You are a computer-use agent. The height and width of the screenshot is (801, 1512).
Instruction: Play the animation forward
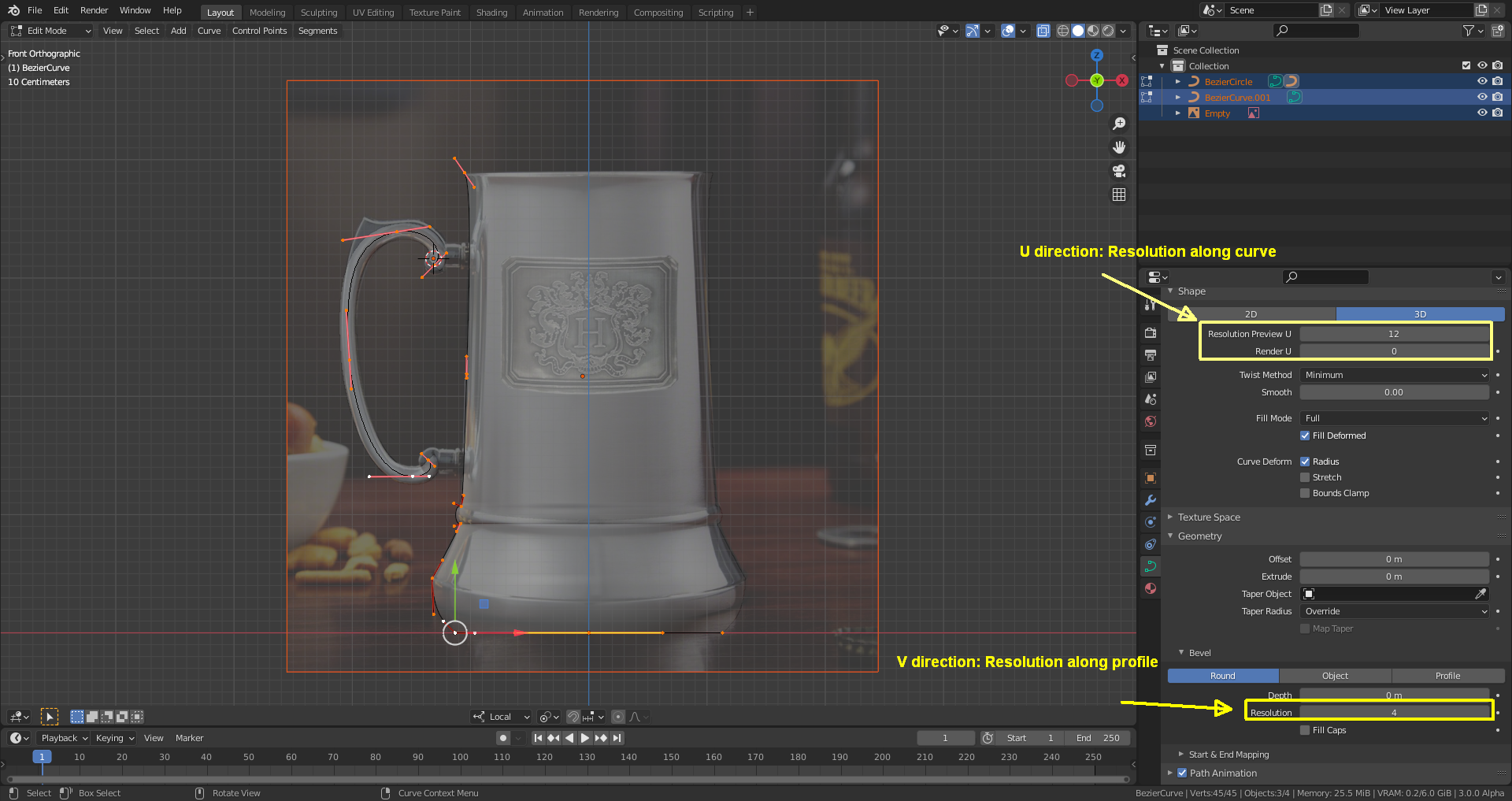click(x=585, y=738)
